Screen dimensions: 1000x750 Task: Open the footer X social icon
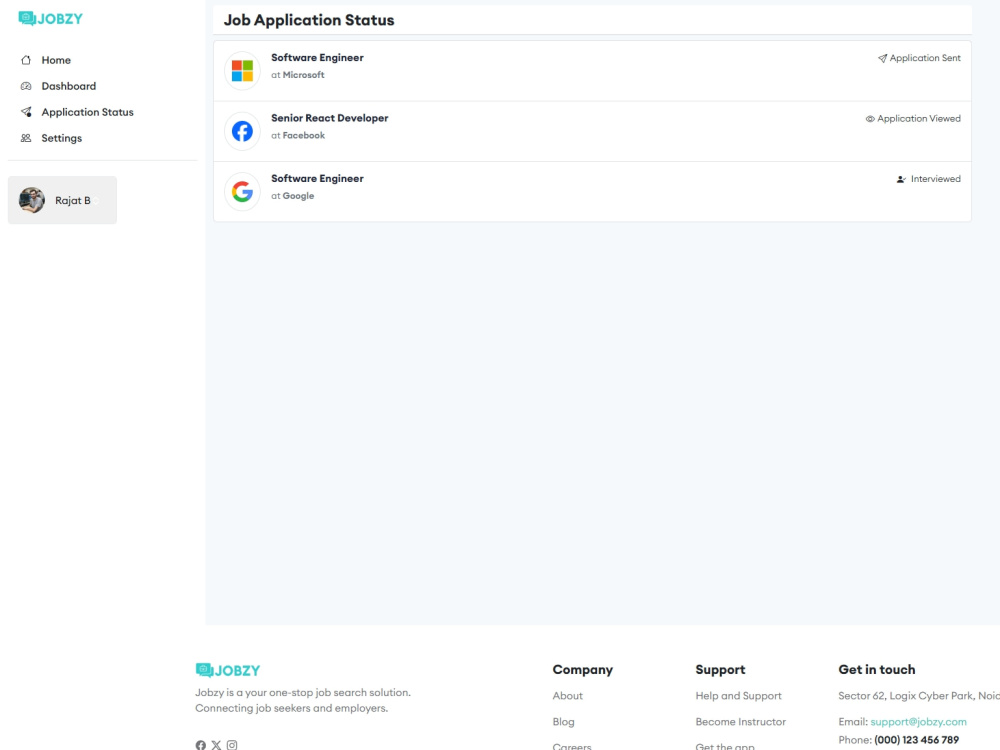[216, 745]
